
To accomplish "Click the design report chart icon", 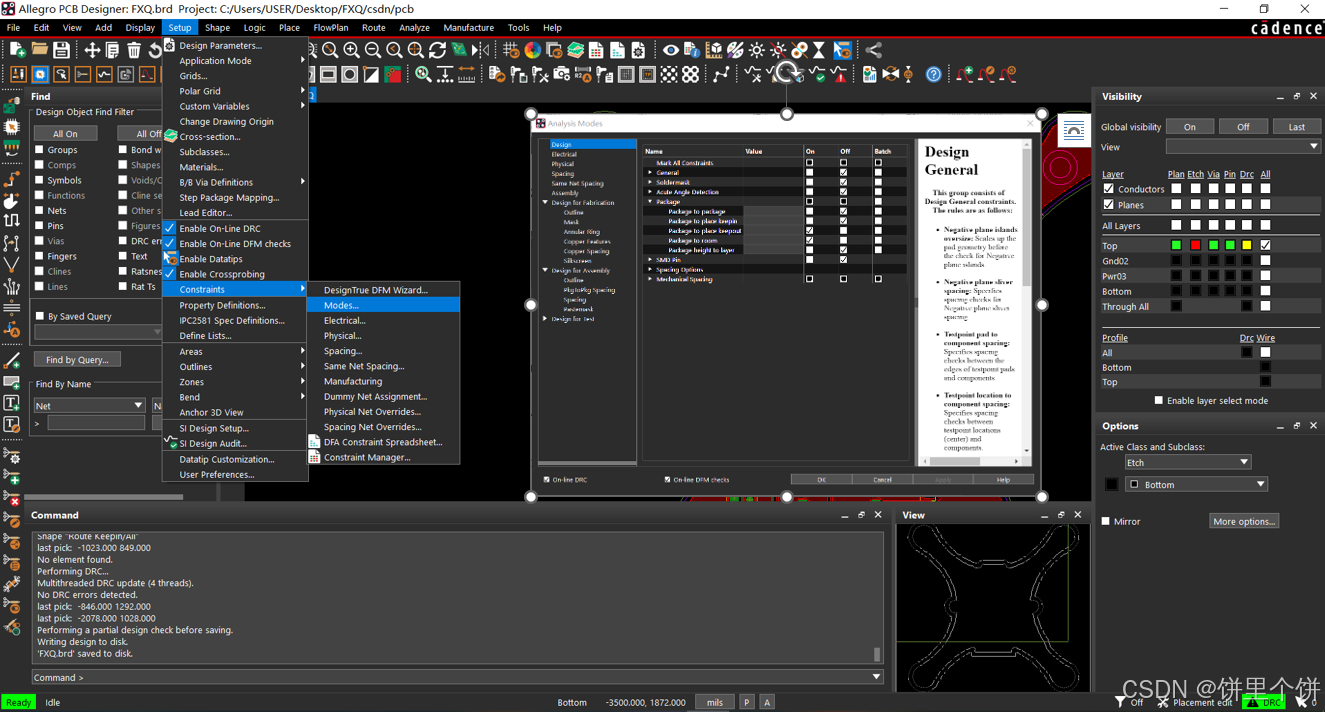I will tap(870, 74).
